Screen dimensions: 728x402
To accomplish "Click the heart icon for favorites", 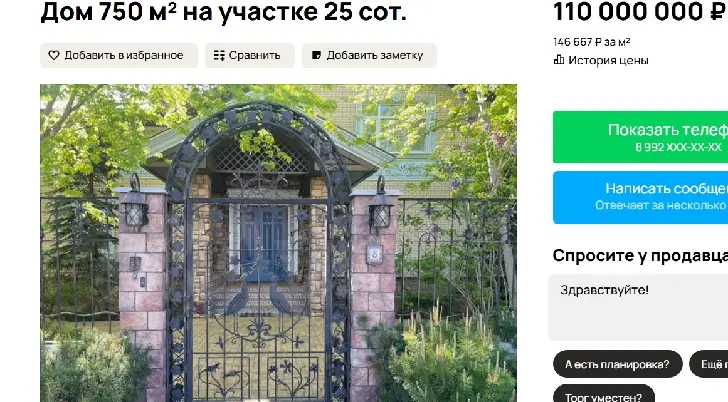I will tap(54, 55).
